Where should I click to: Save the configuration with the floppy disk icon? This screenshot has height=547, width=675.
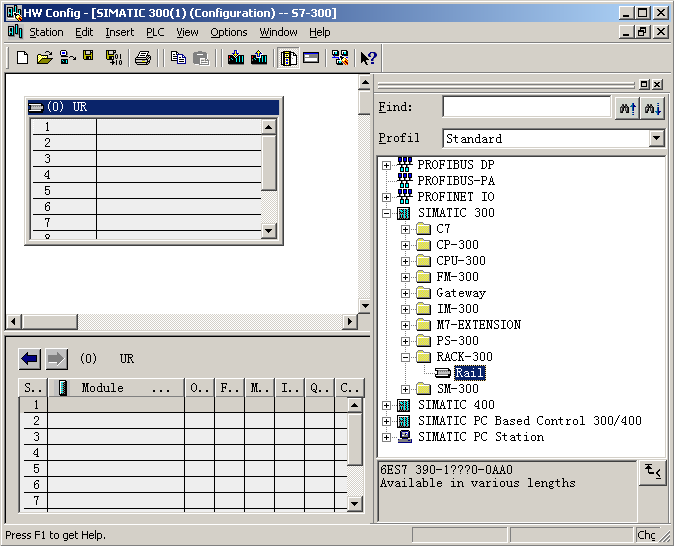pyautogui.click(x=88, y=56)
